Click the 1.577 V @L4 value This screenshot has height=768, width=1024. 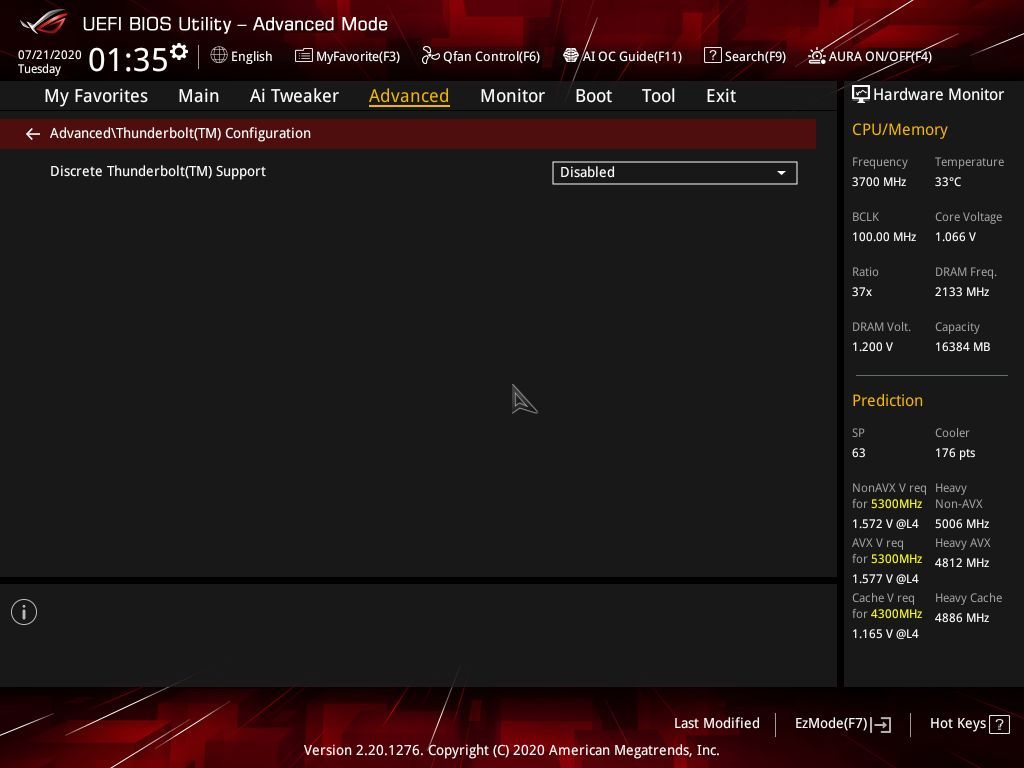pyautogui.click(x=885, y=579)
